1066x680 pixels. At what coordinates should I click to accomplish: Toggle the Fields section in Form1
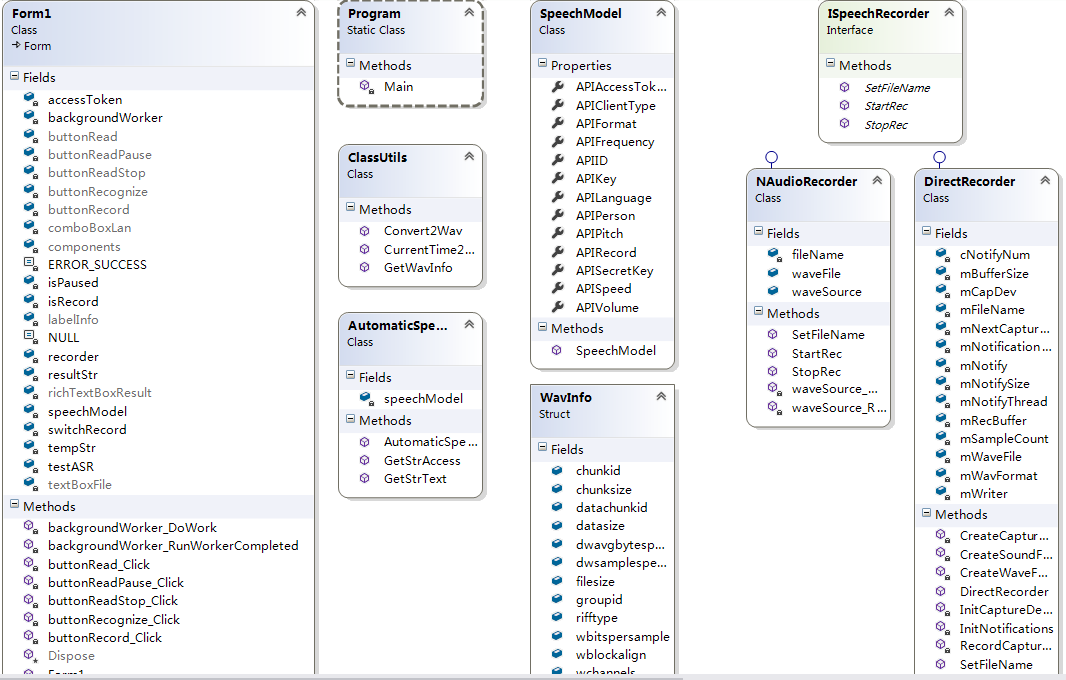(15, 77)
